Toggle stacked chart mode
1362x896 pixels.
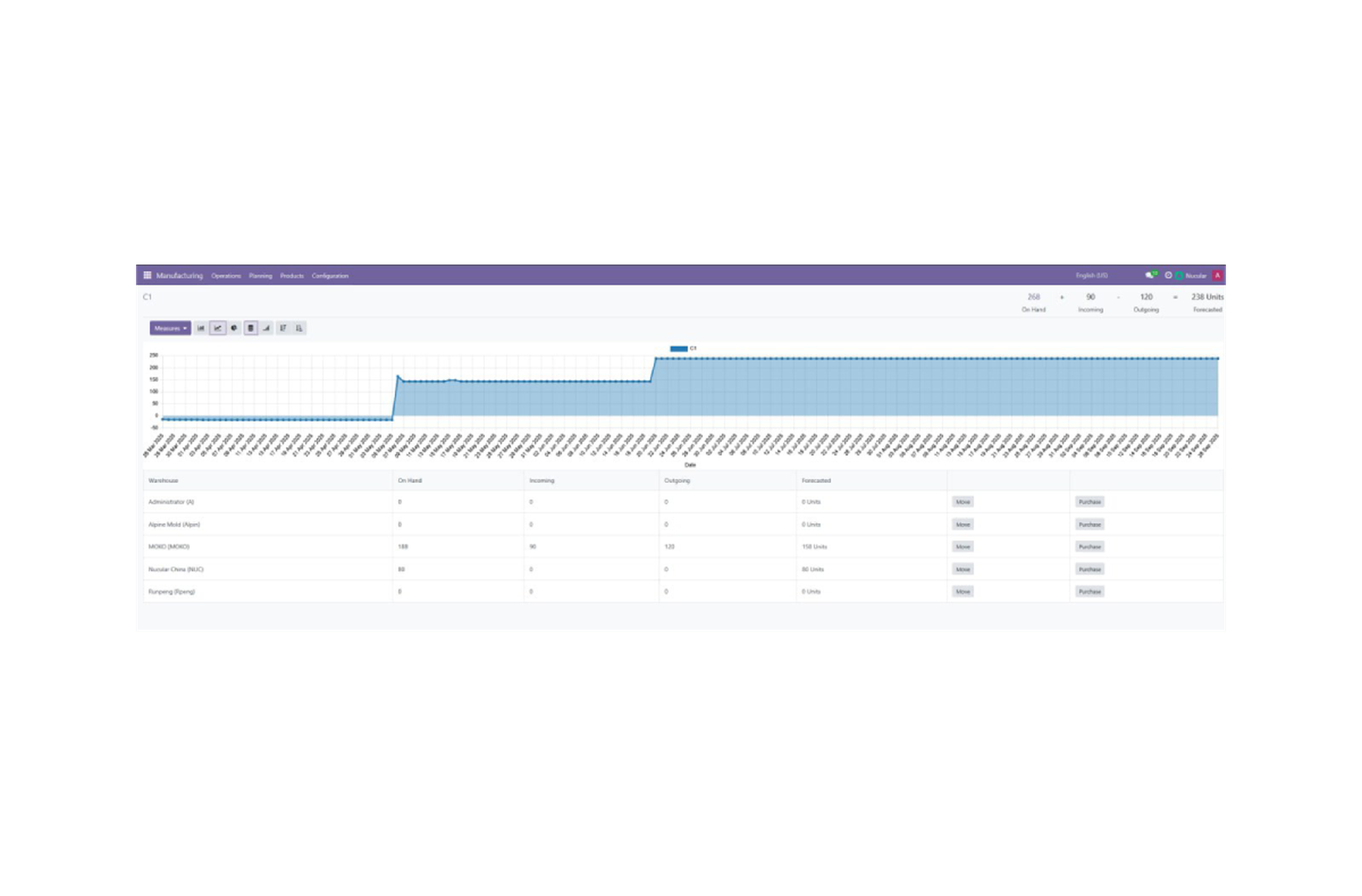[x=250, y=328]
